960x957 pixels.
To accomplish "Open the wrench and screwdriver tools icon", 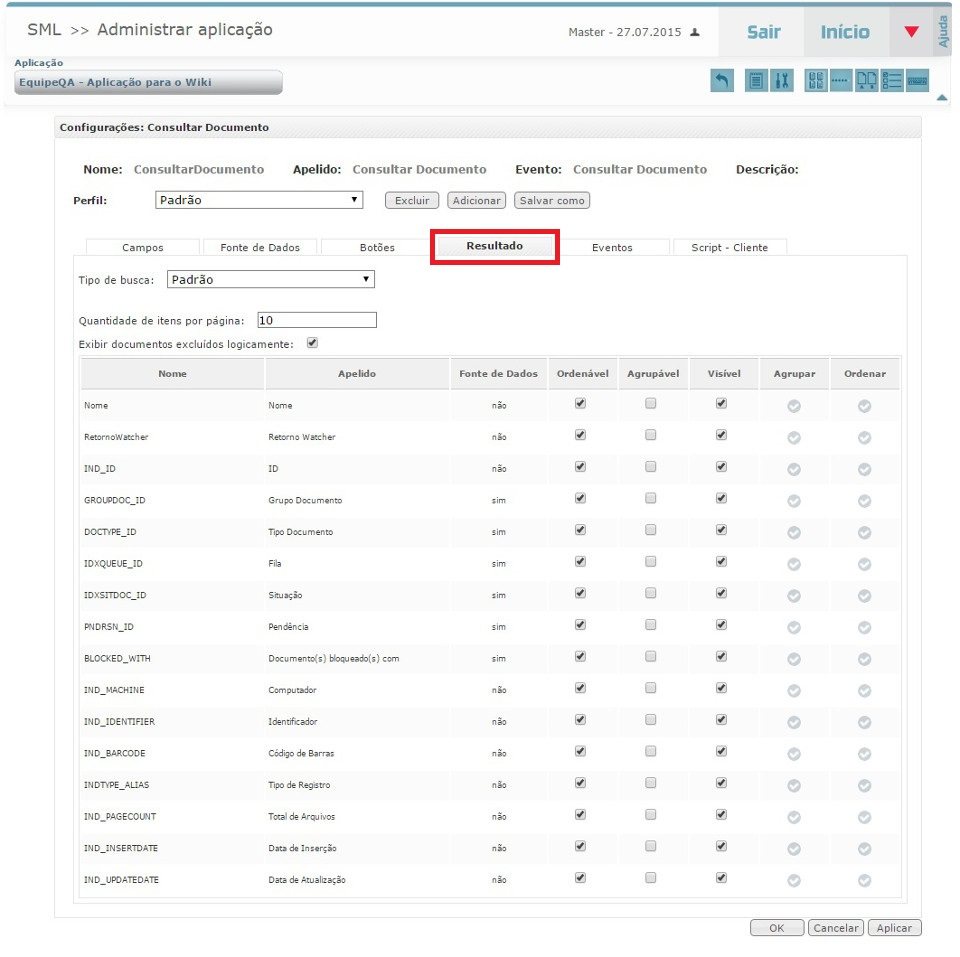I will click(782, 81).
